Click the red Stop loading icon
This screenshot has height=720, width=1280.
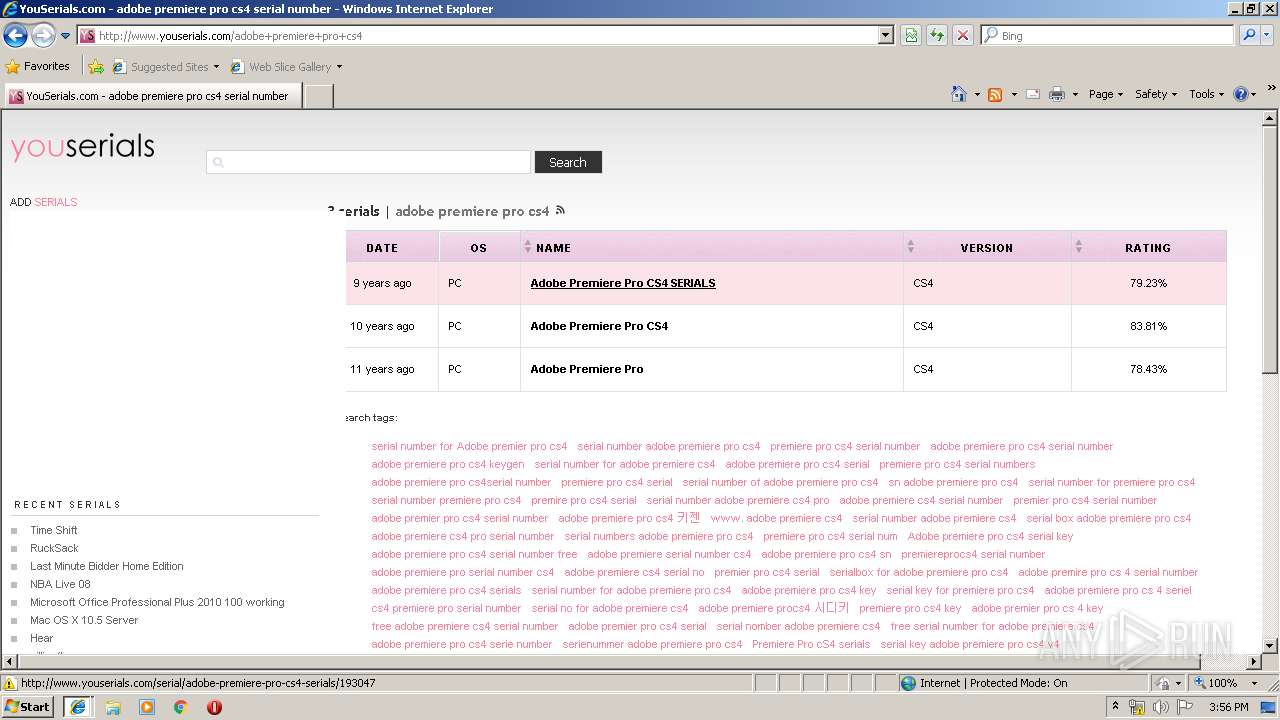click(x=963, y=35)
